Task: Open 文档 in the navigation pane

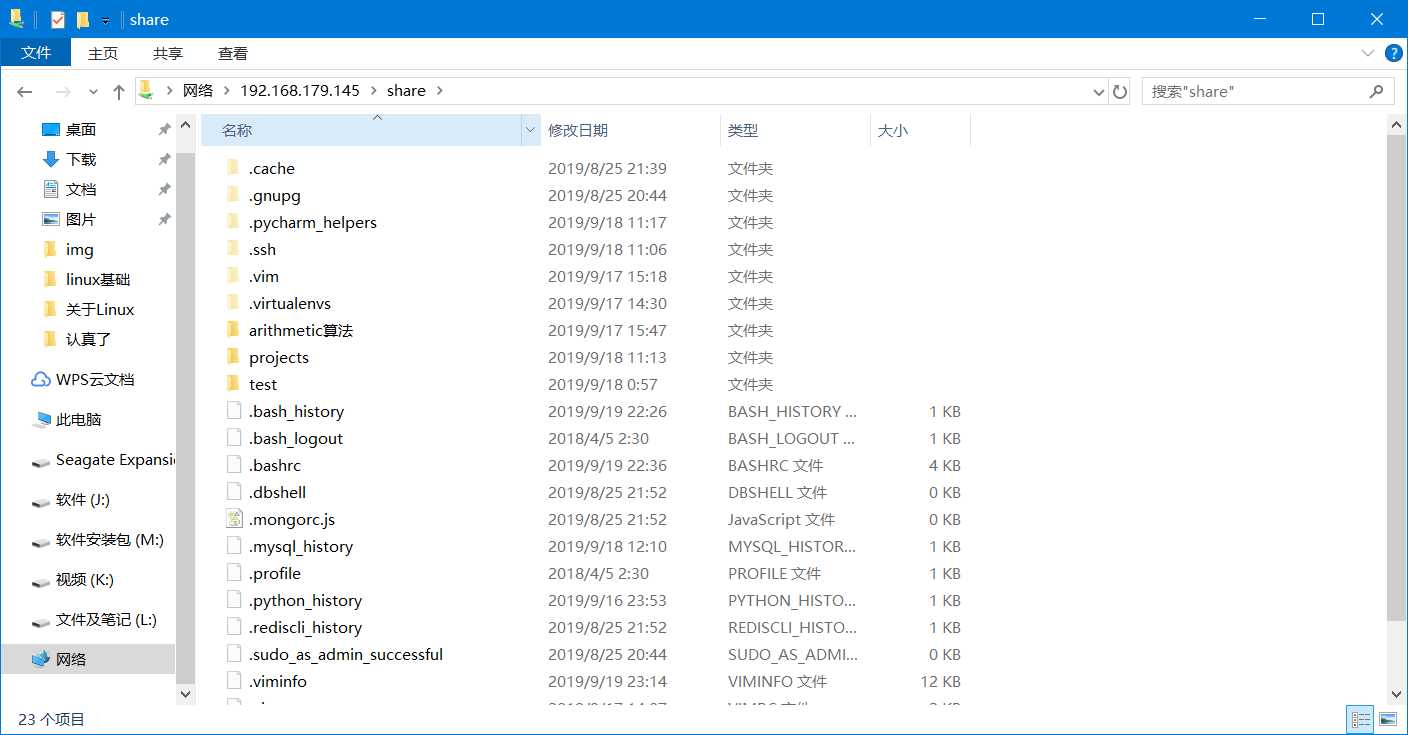Action: coord(81,190)
